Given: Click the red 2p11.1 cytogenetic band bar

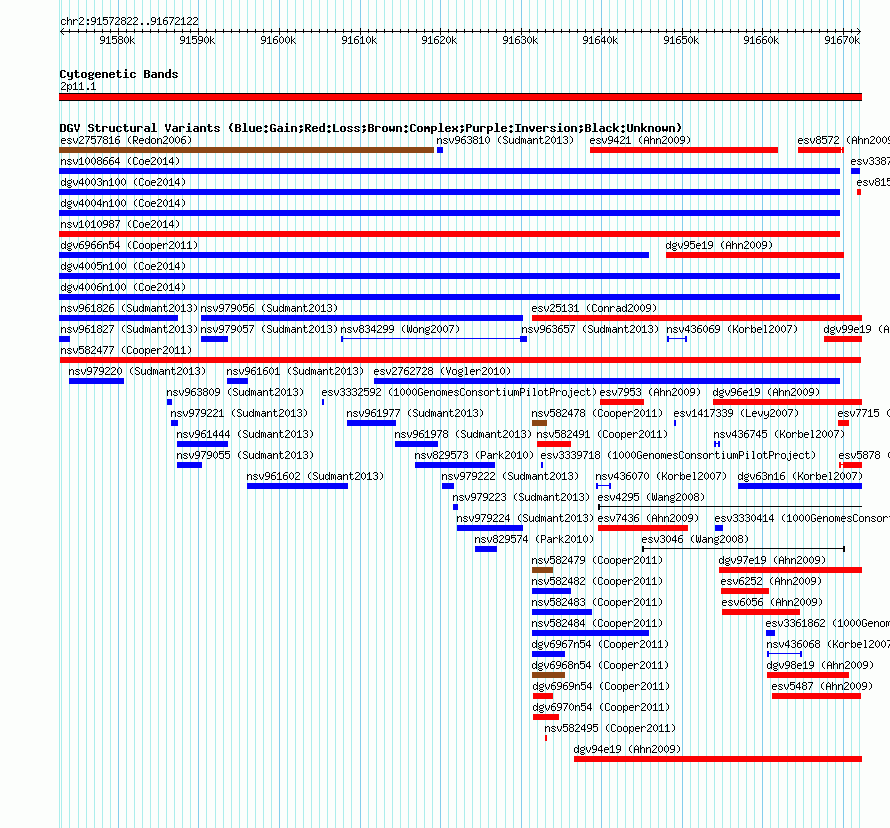Looking at the screenshot, I should point(460,97).
